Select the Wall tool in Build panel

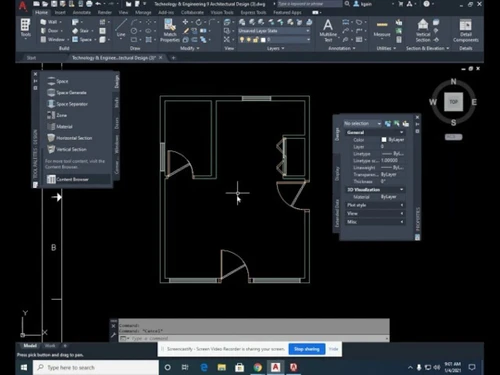pyautogui.click(x=49, y=22)
